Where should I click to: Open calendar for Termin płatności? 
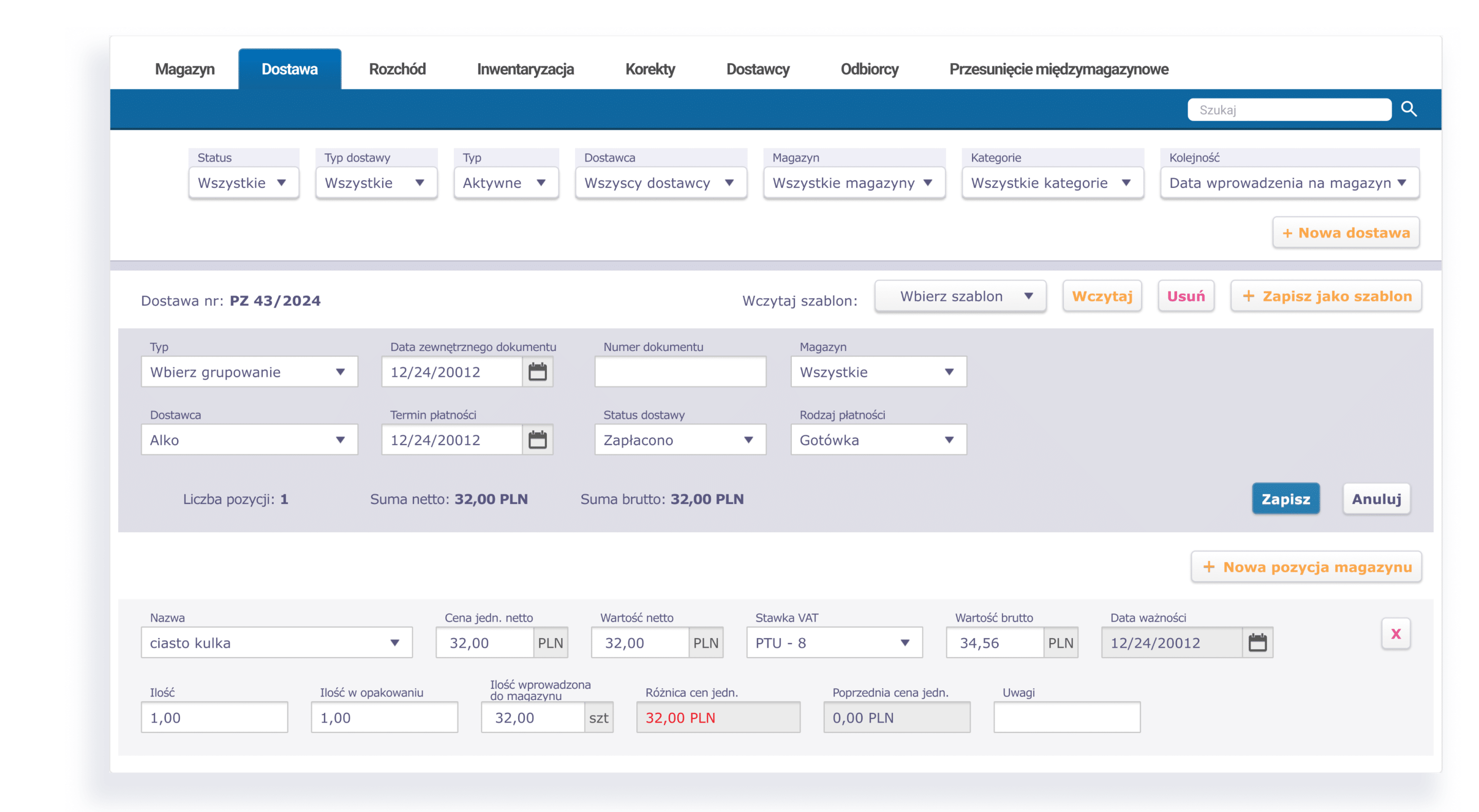coord(537,440)
